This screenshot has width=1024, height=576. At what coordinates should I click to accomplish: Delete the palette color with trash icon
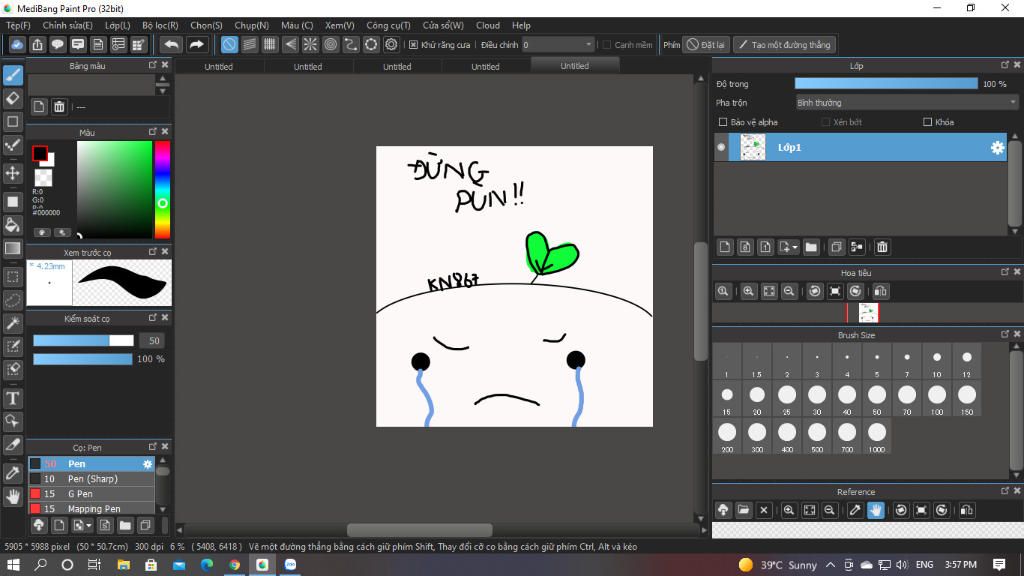click(59, 106)
